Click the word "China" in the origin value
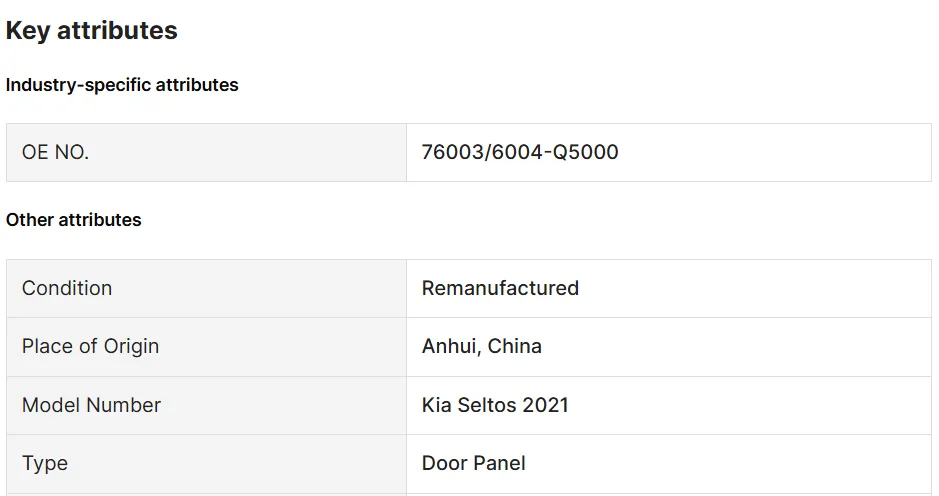 pos(515,346)
